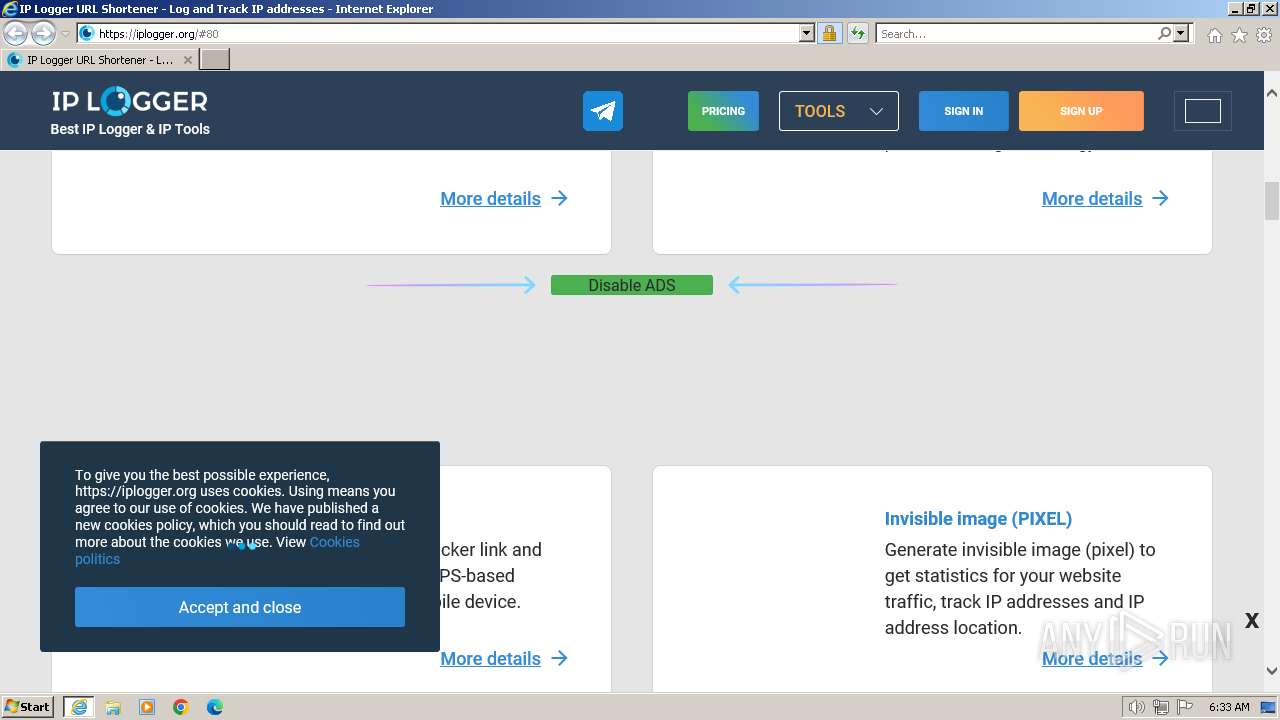The width and height of the screenshot is (1280, 720).
Task: Open a new browser tab
Action: (215, 60)
